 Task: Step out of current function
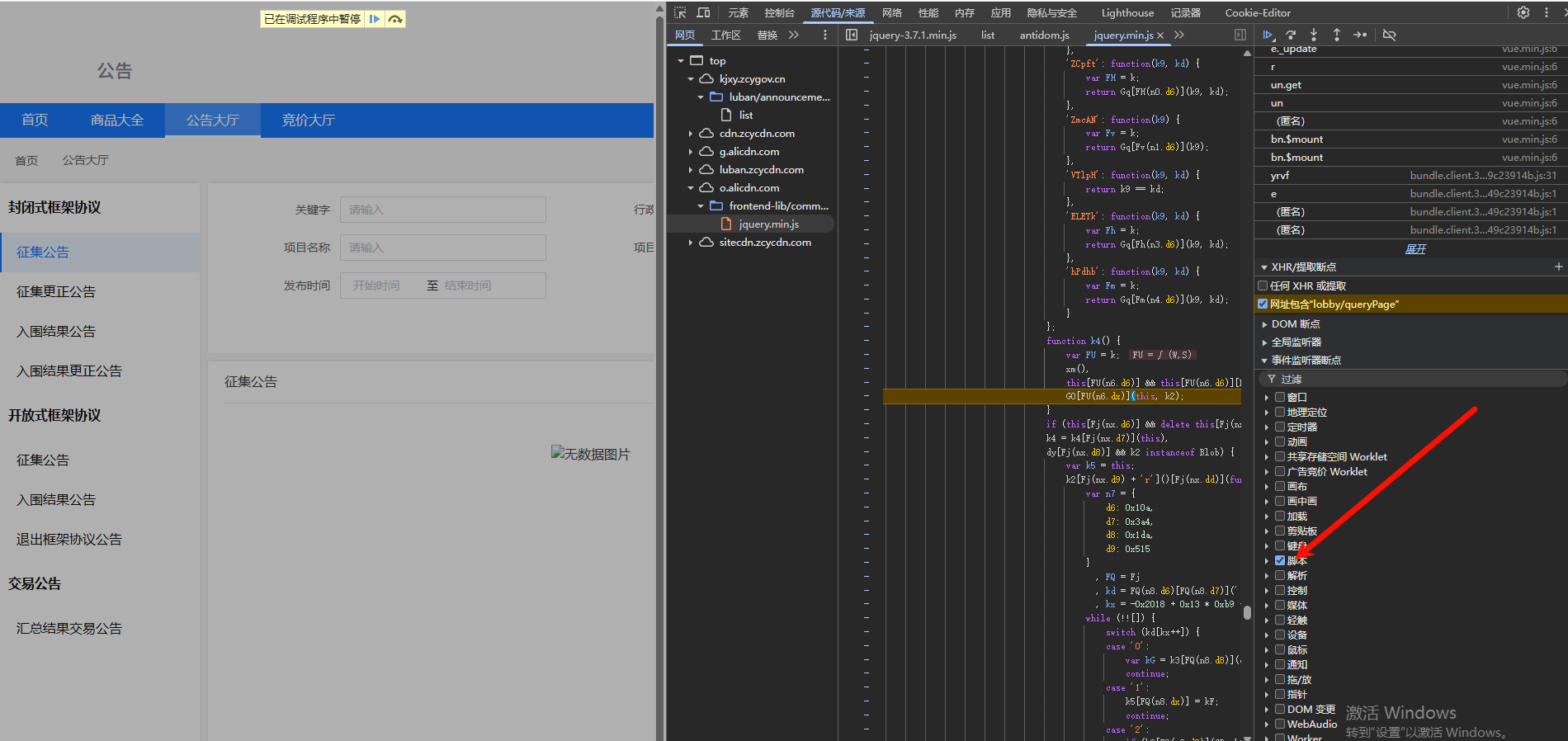[x=1337, y=35]
